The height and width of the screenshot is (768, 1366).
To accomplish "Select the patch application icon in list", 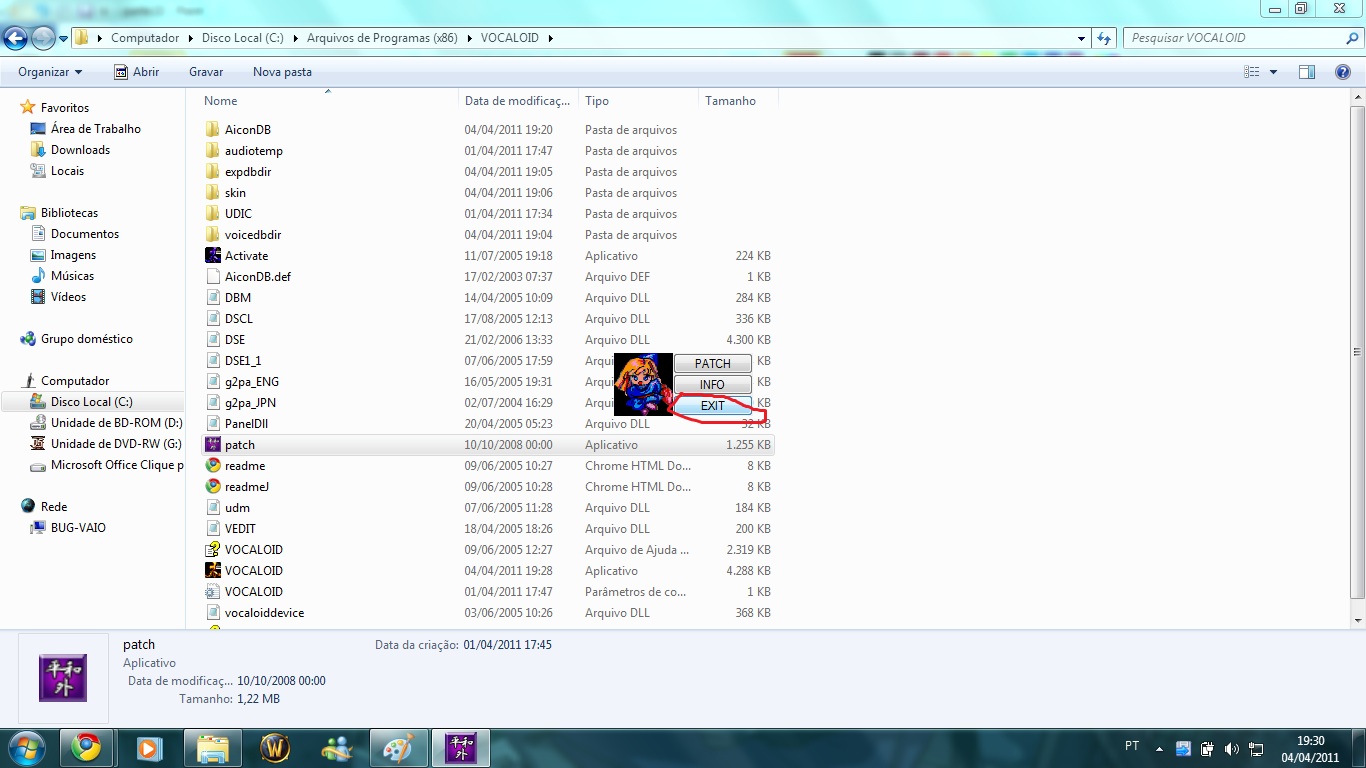I will [212, 445].
